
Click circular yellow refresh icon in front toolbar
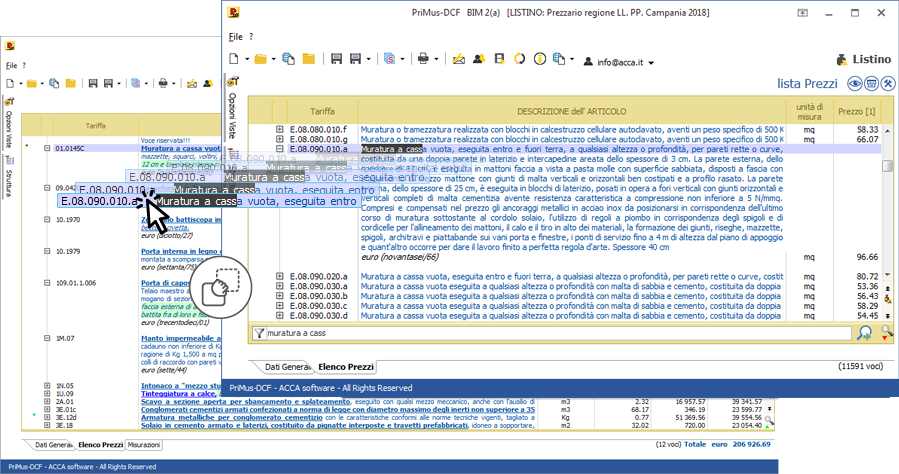tap(519, 58)
